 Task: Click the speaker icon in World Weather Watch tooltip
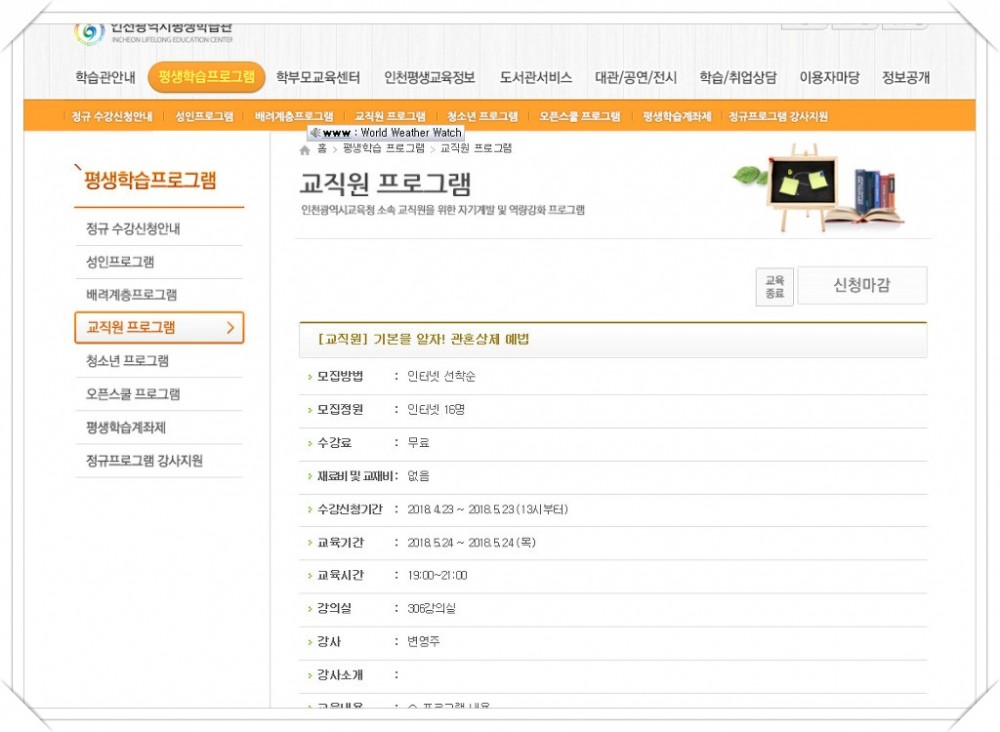(314, 132)
